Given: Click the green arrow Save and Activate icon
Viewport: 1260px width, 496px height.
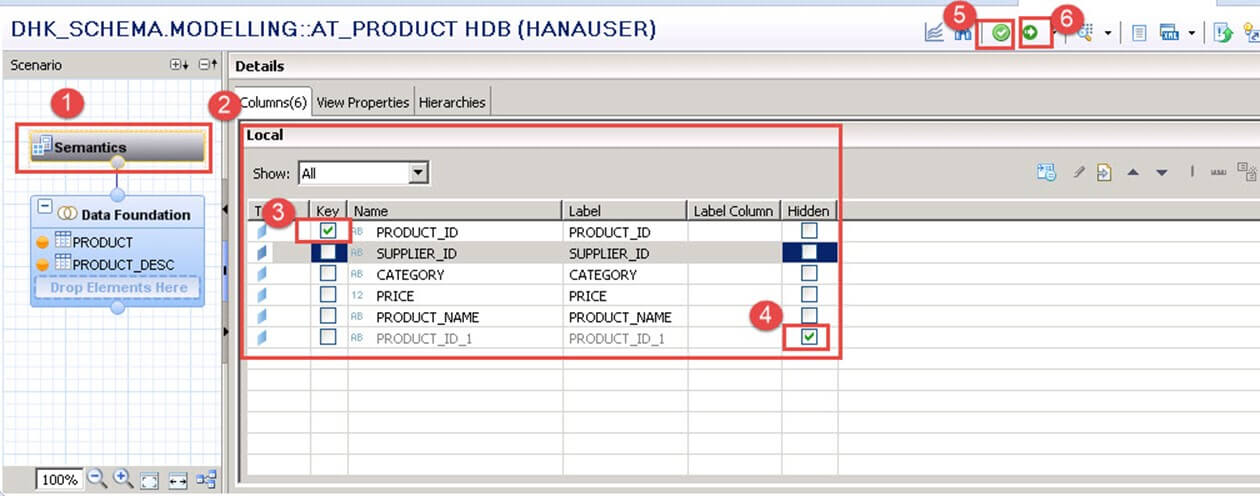Looking at the screenshot, I should [x=1029, y=33].
